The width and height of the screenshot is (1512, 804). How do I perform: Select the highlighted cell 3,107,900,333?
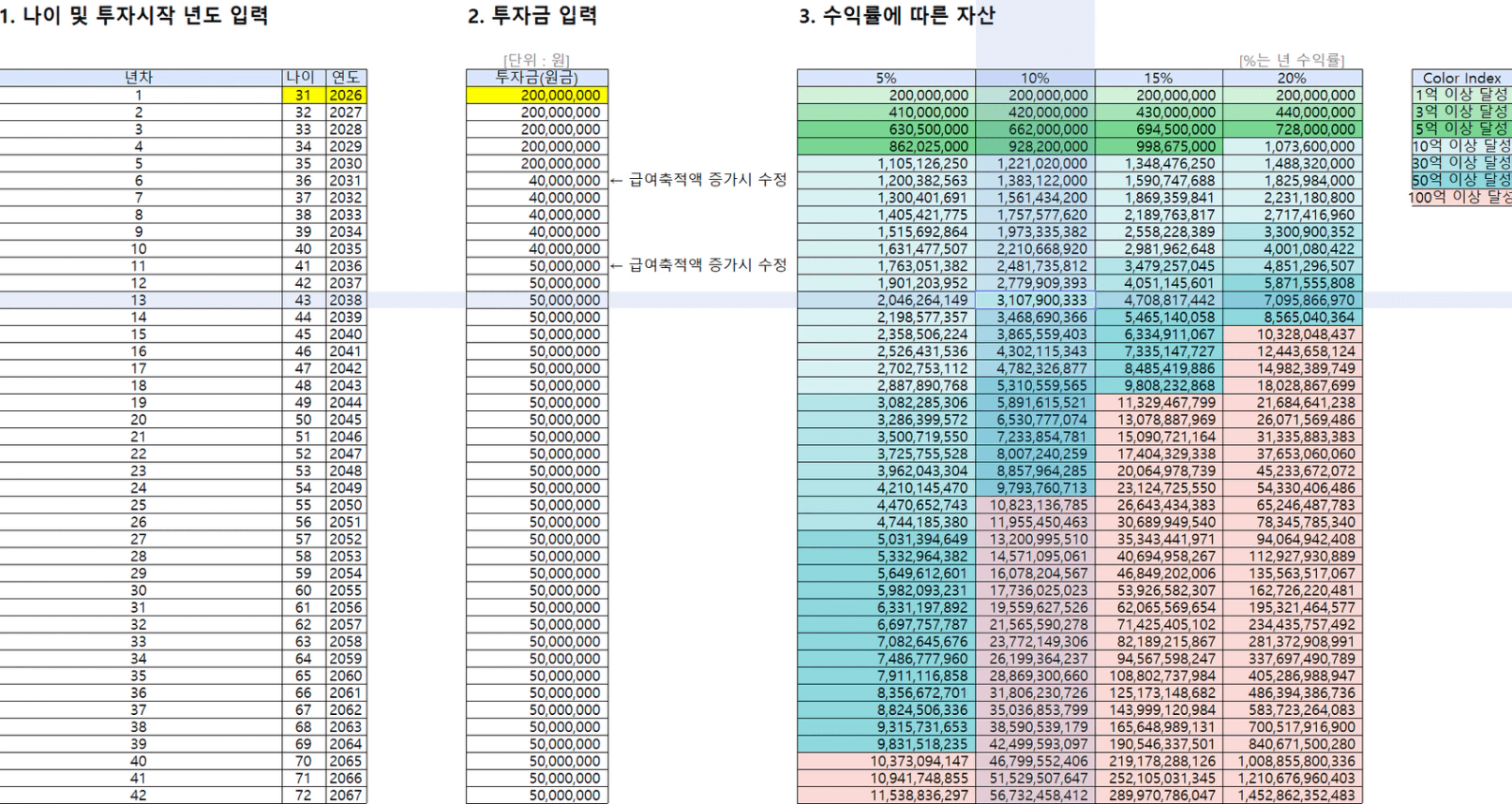[1035, 300]
